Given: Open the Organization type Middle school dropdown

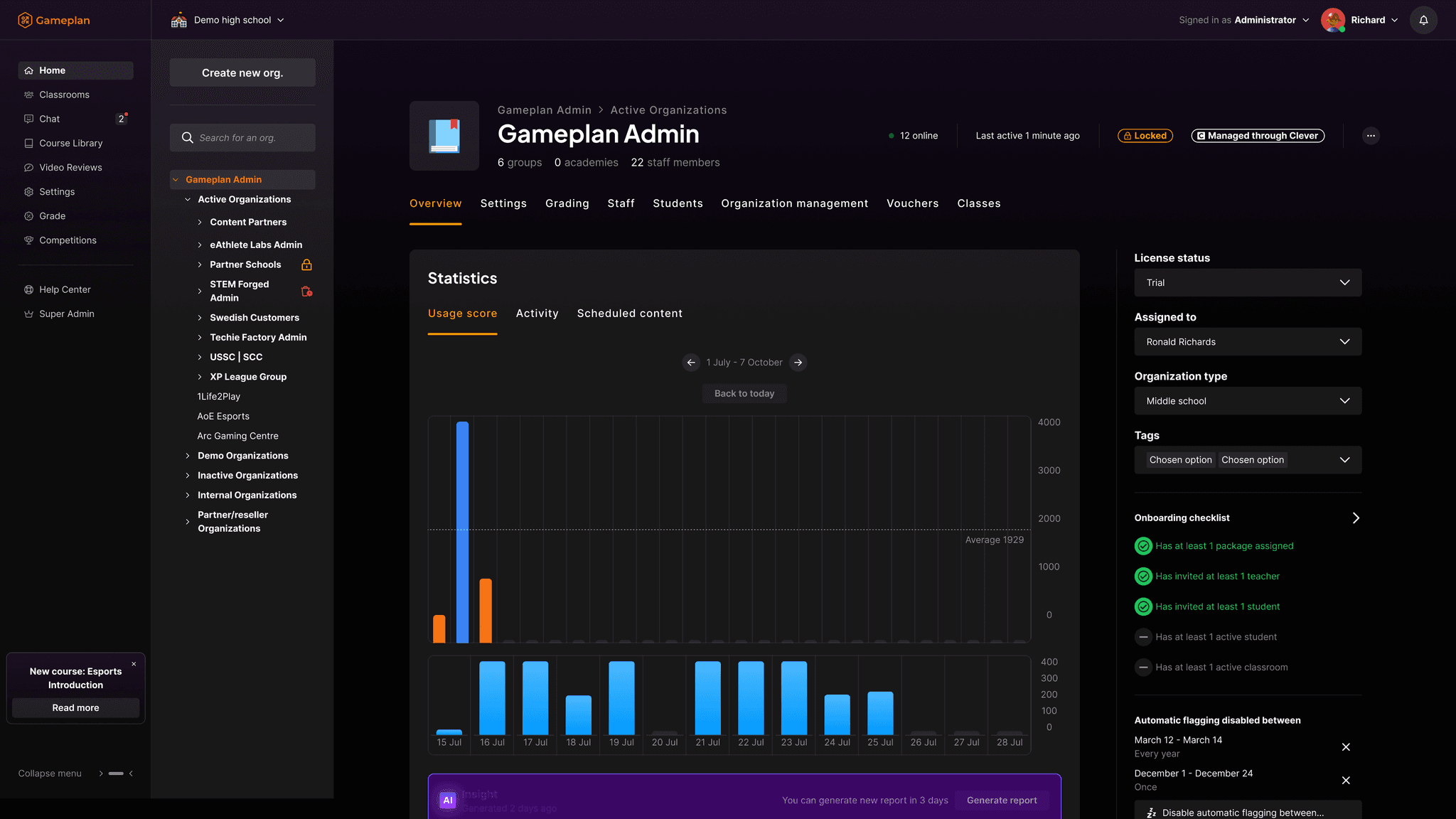Looking at the screenshot, I should click(1248, 401).
